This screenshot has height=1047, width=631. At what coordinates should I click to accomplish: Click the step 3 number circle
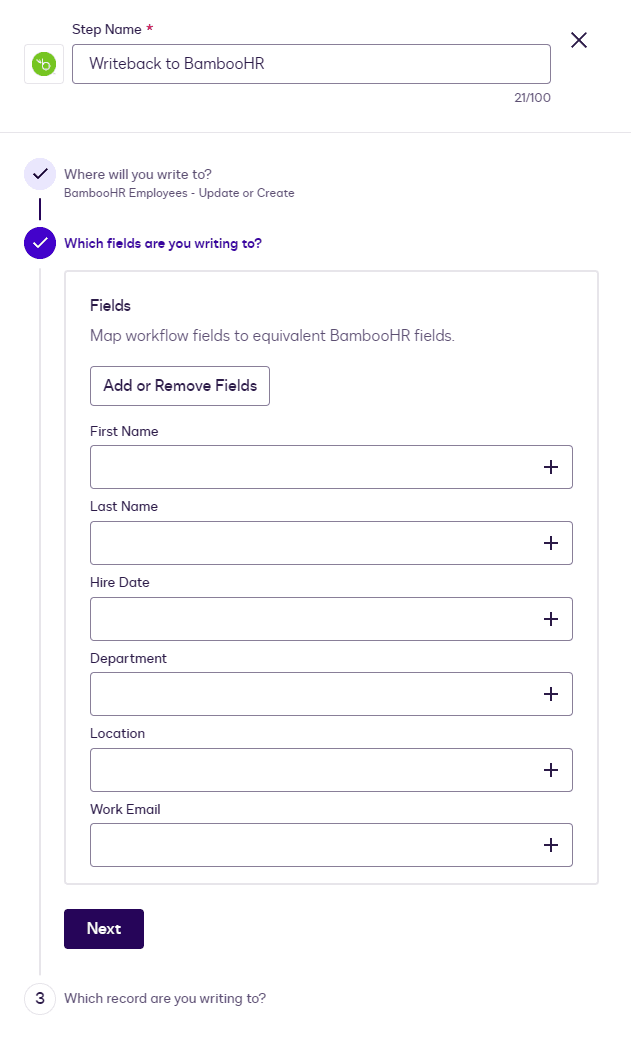[40, 998]
